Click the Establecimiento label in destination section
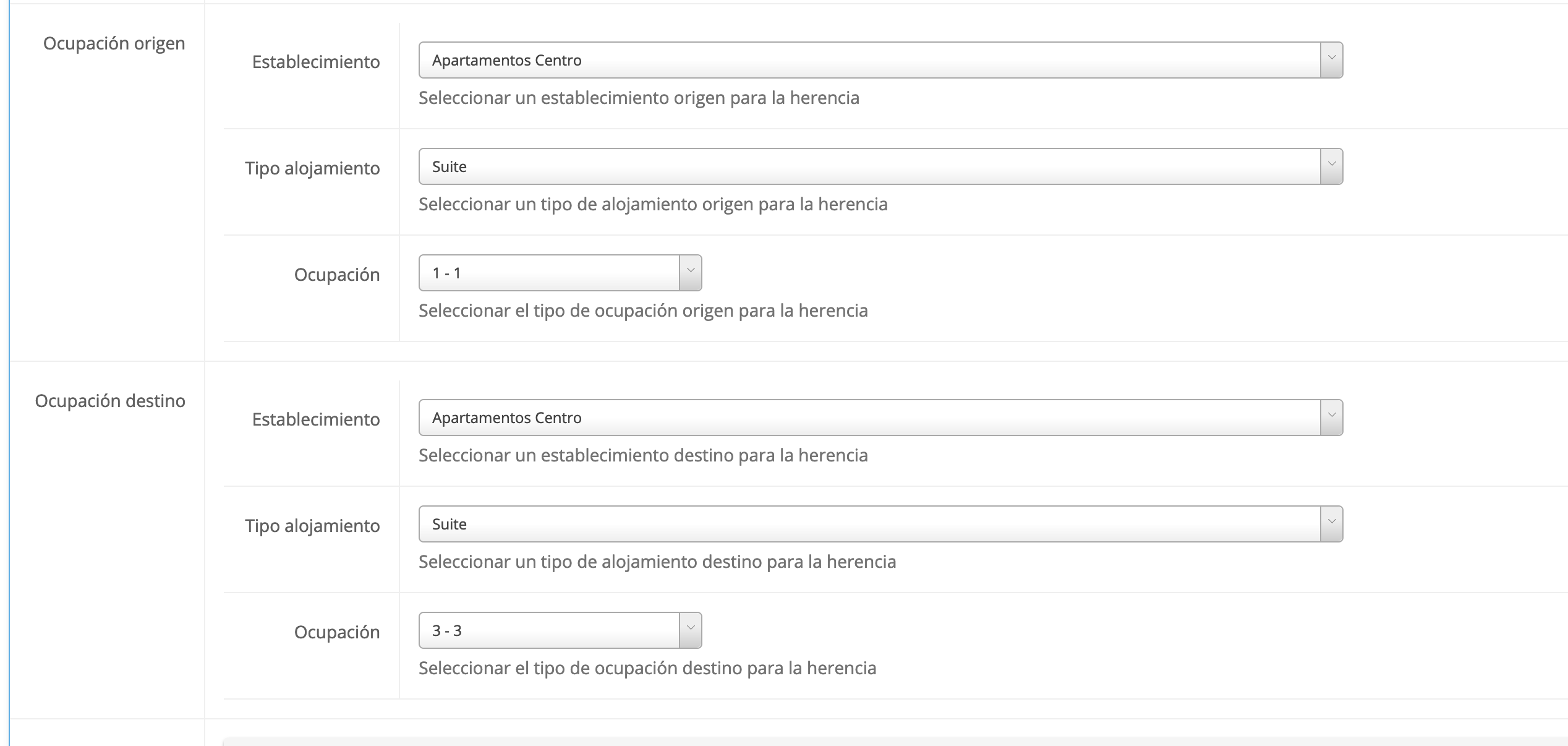 [316, 419]
